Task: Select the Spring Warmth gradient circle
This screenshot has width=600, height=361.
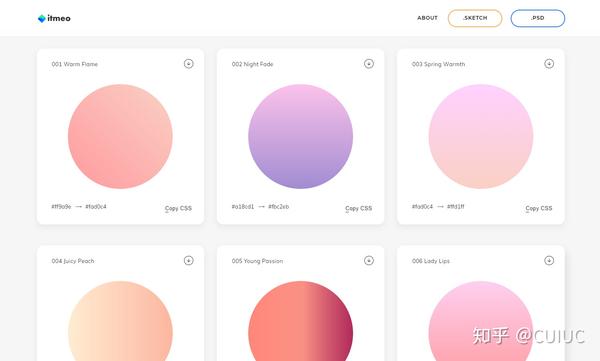Action: coord(481,136)
